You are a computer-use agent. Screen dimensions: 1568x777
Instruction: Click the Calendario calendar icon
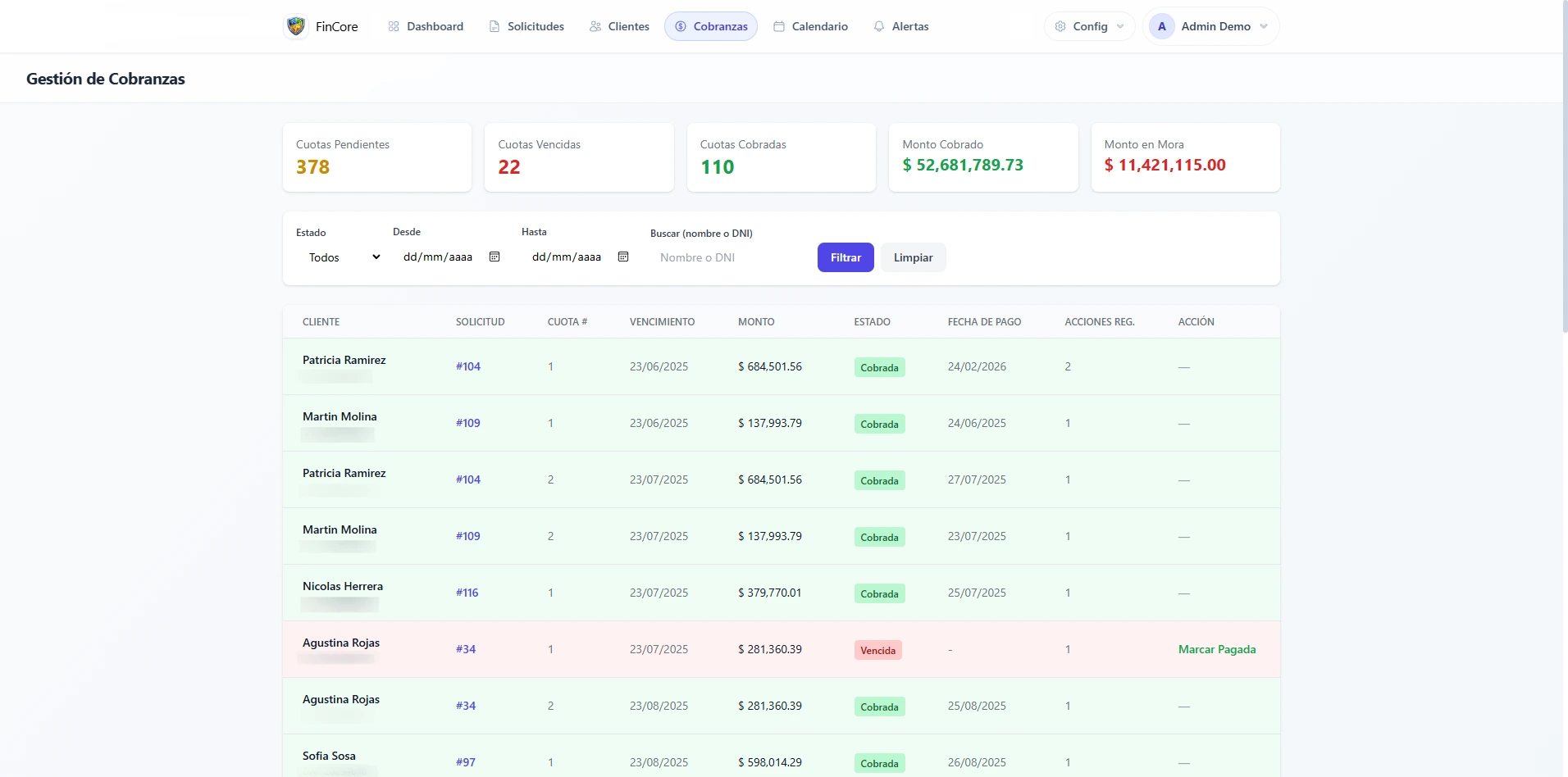pyautogui.click(x=779, y=26)
